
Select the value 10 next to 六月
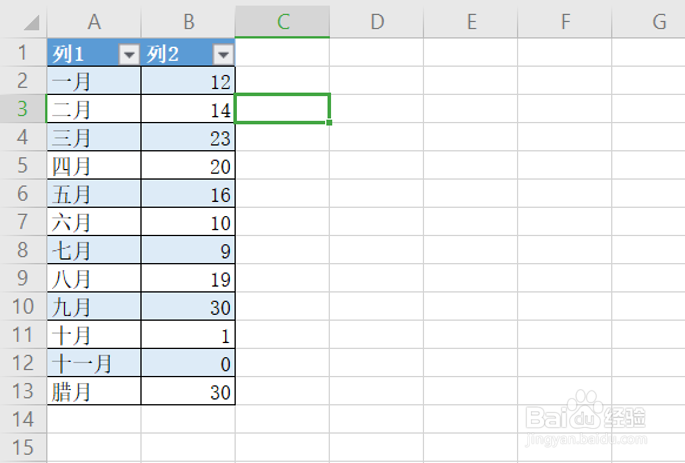tap(188, 222)
